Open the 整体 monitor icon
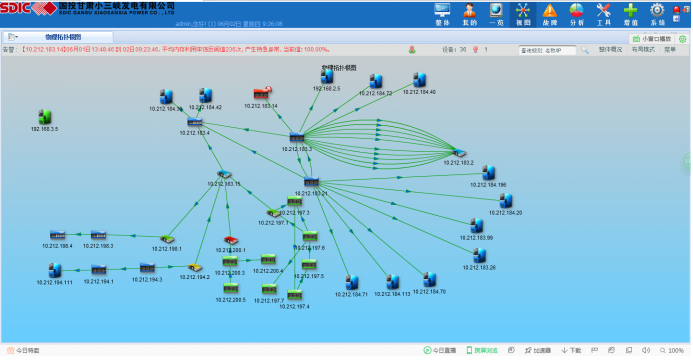The width and height of the screenshot is (693, 360). [442, 15]
